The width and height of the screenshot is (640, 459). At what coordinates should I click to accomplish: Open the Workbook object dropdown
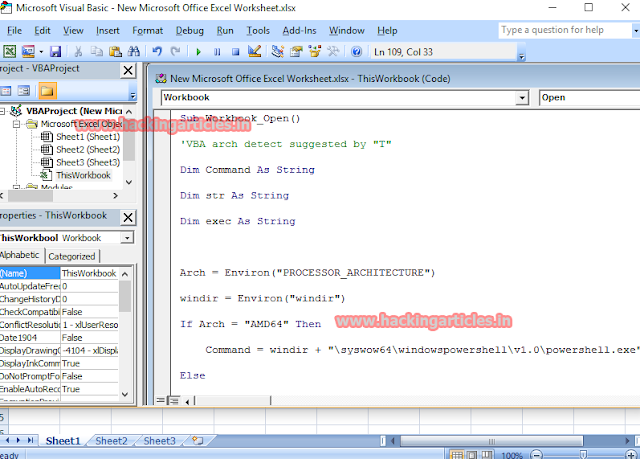[522, 98]
